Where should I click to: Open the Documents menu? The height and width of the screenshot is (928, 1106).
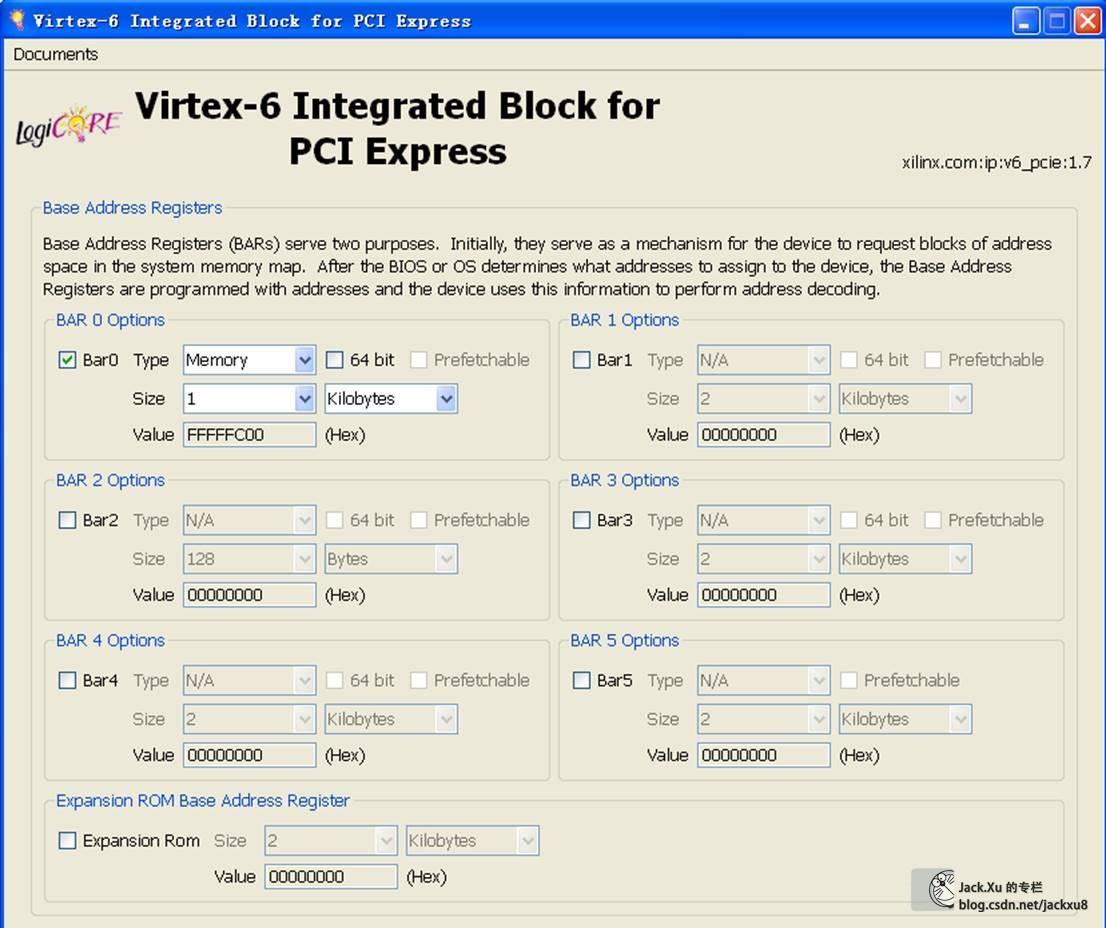tap(55, 54)
